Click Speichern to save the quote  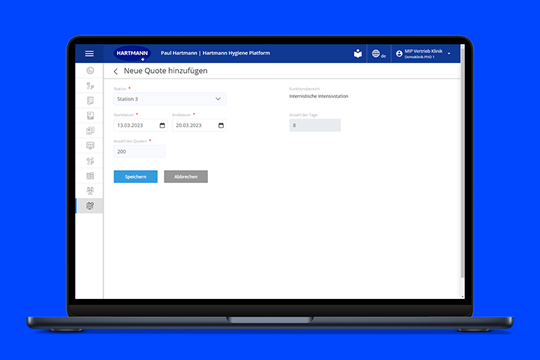point(136,177)
